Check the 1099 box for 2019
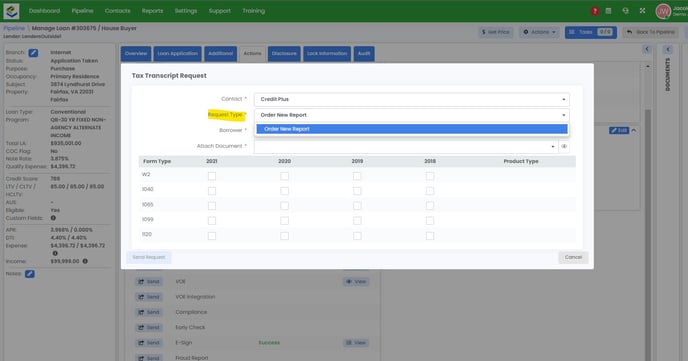The width and height of the screenshot is (688, 361). coord(357,221)
